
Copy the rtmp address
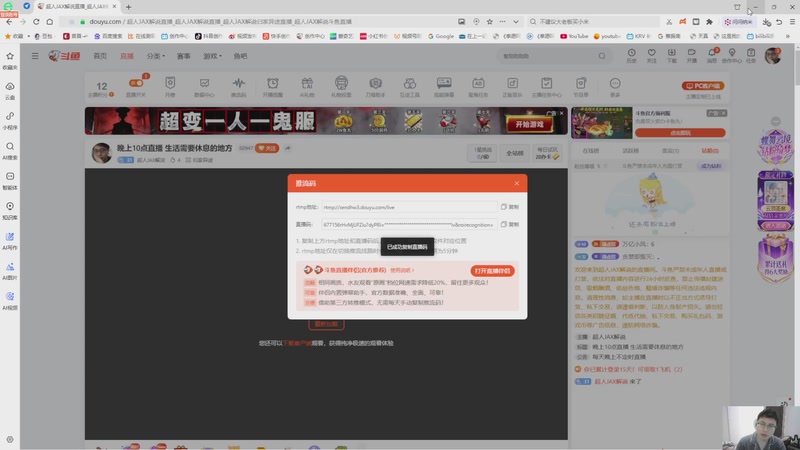tap(510, 207)
